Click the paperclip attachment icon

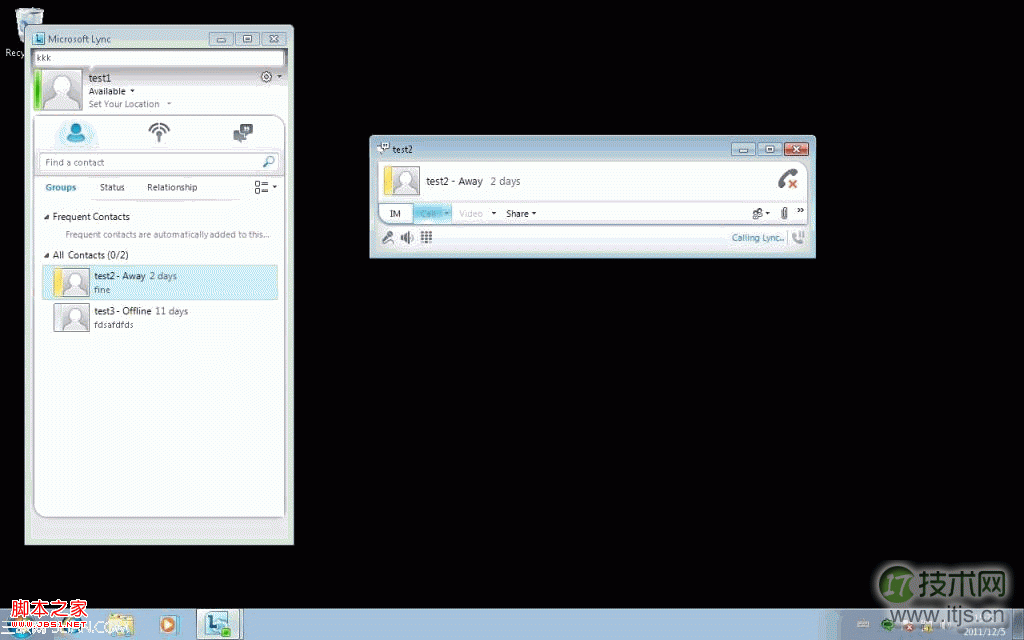pos(783,213)
